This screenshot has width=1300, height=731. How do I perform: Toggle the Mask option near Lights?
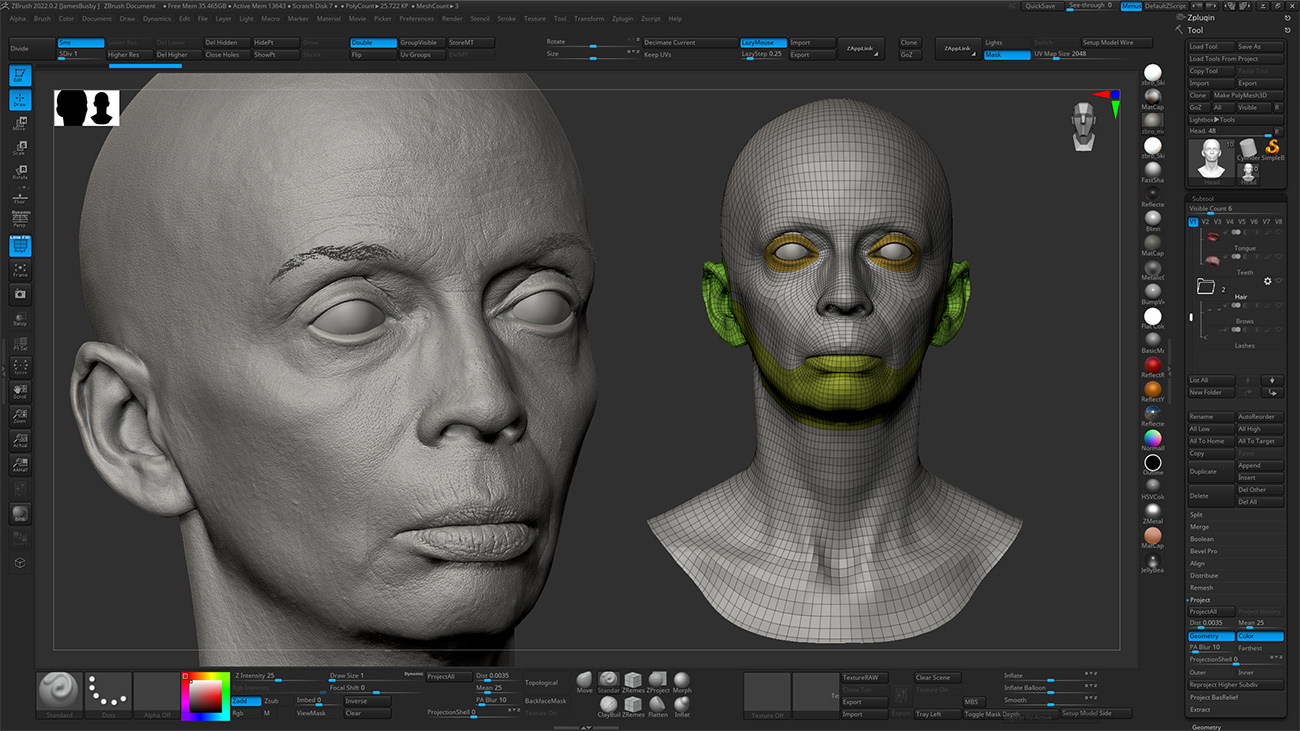click(x=1006, y=55)
